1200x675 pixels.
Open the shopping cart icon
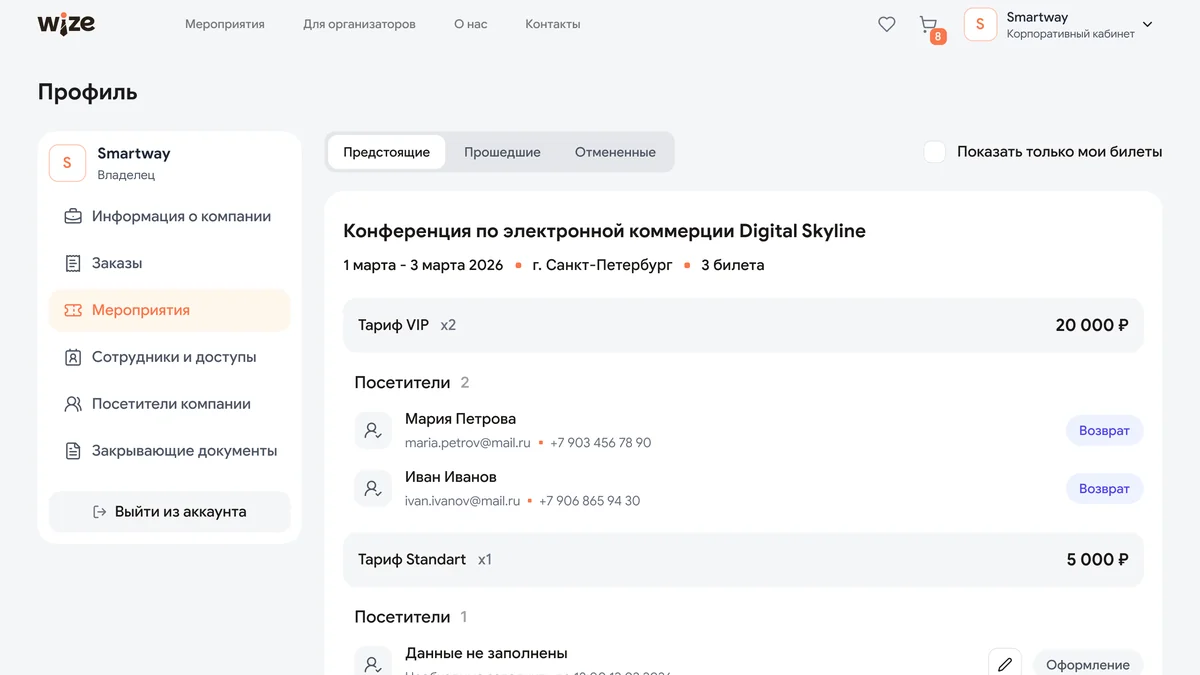(928, 24)
